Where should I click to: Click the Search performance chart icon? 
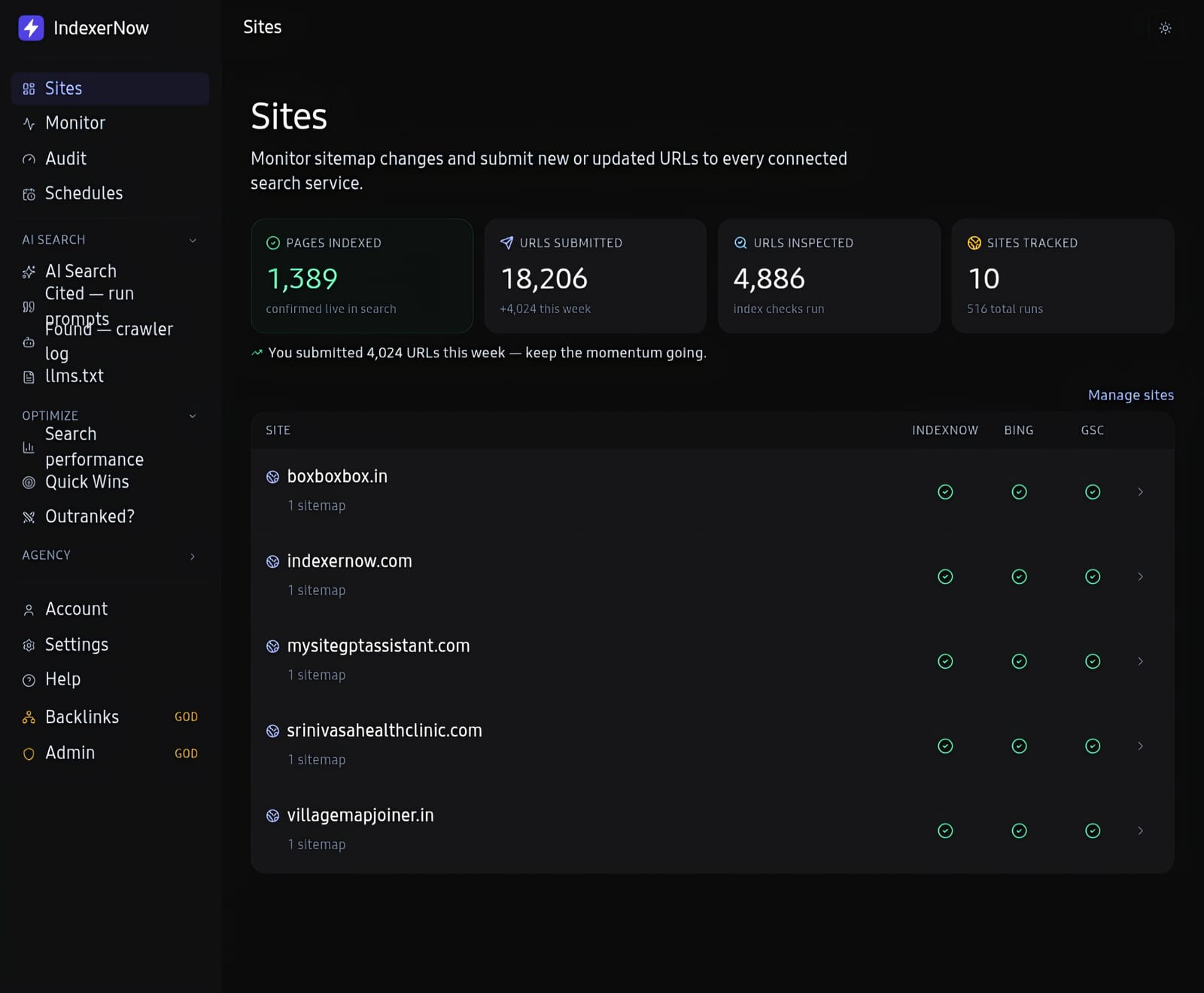tap(29, 448)
